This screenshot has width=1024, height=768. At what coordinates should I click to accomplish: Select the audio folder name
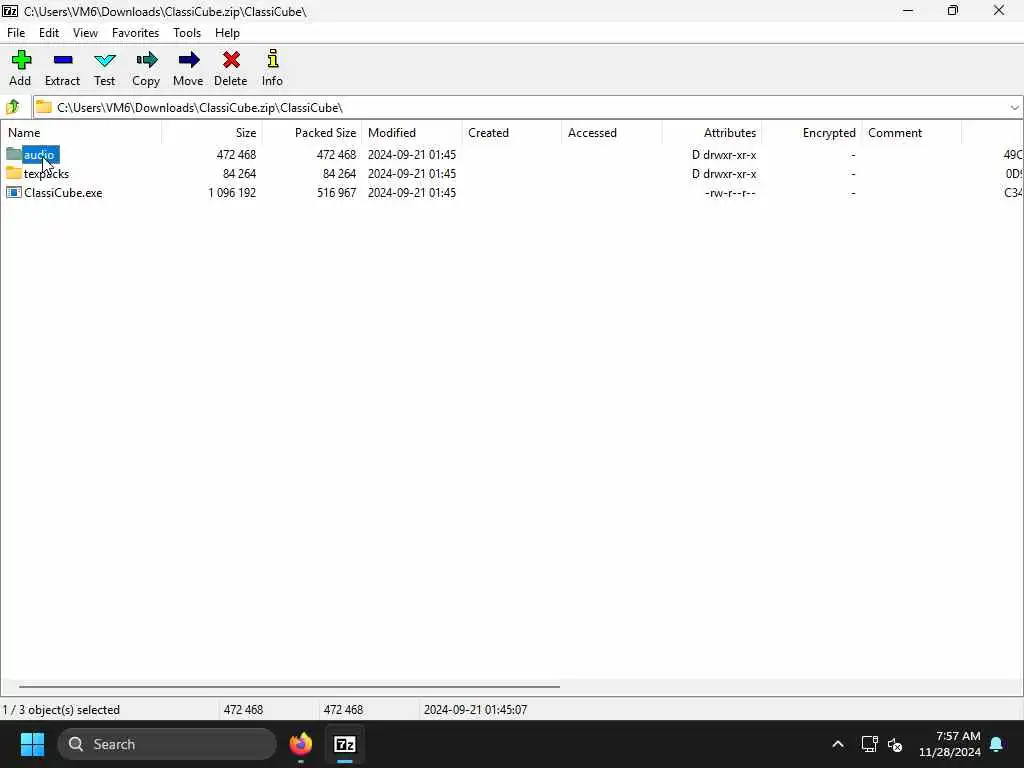point(39,154)
